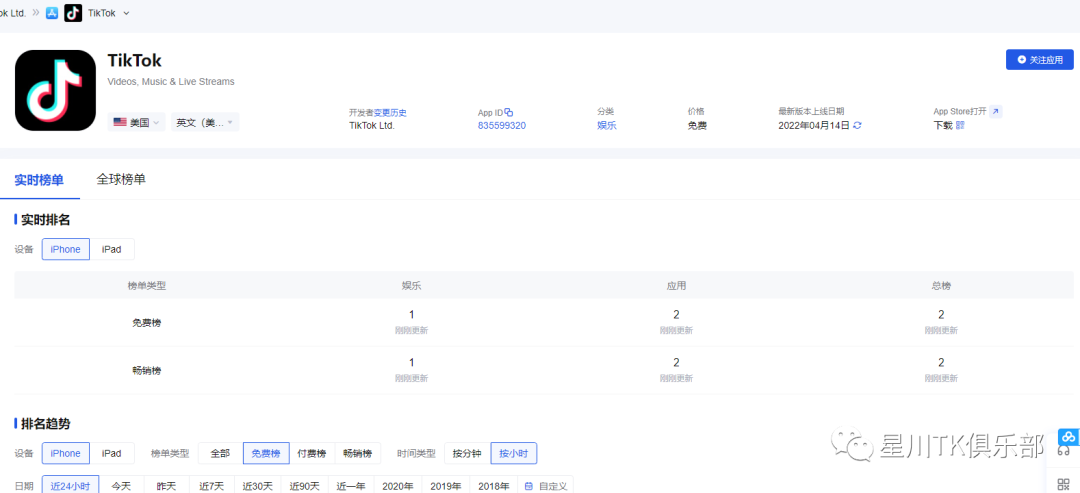This screenshot has width=1080, height=493.
Task: Select iPad in 实时排名 device toggle
Action: click(112, 249)
